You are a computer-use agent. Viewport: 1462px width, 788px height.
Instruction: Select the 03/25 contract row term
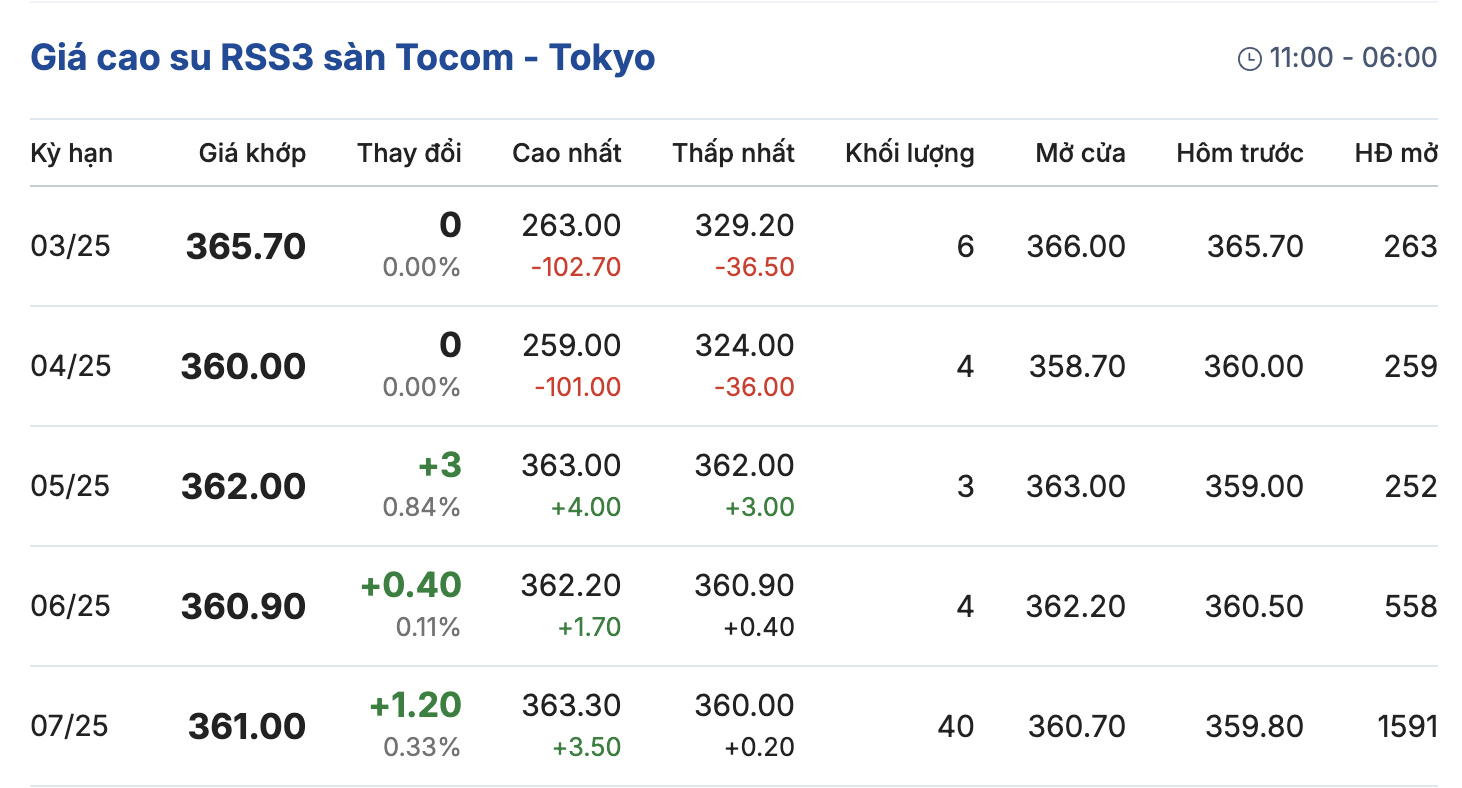(x=71, y=246)
